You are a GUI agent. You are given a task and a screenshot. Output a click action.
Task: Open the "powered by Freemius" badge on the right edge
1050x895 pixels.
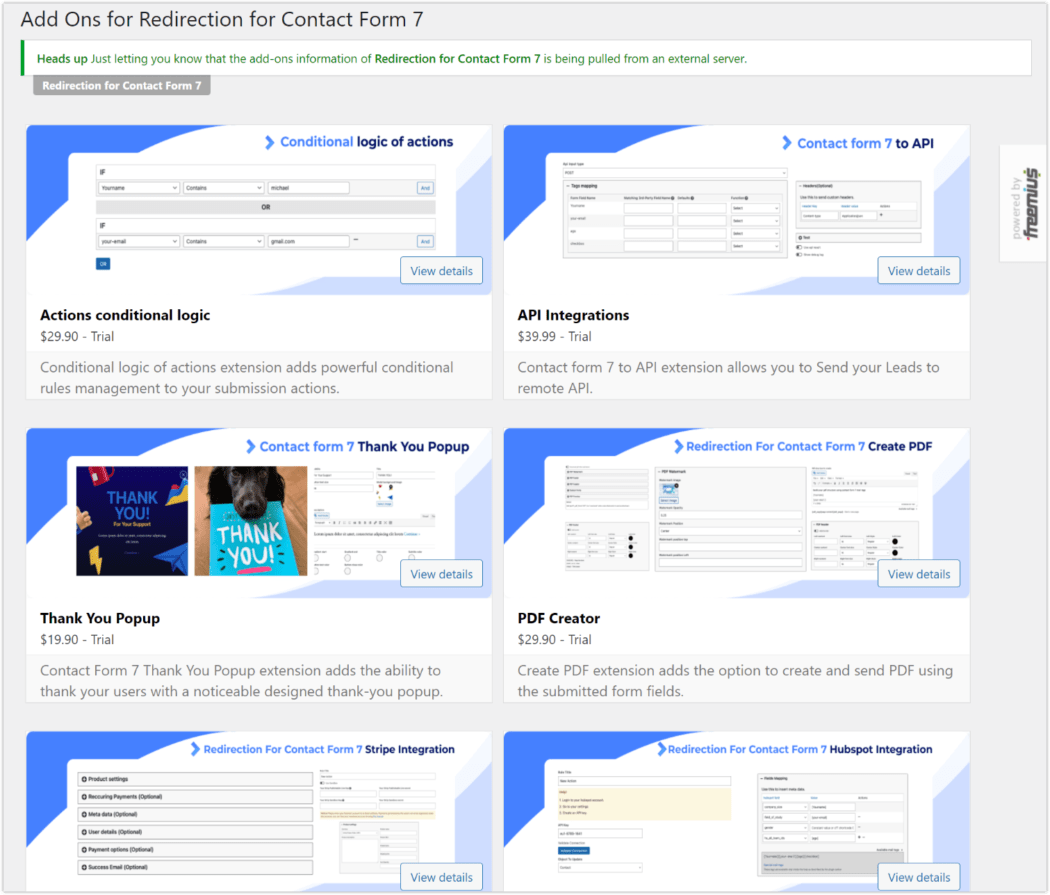(1023, 203)
